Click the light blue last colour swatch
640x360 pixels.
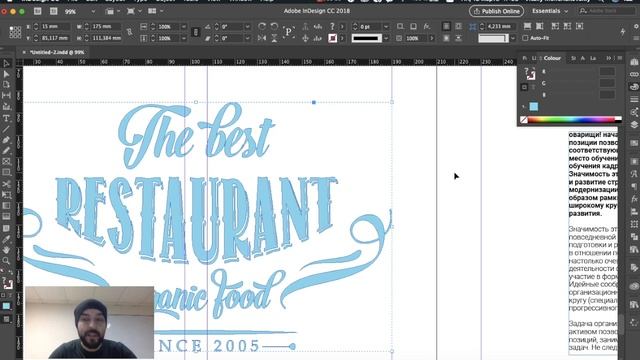click(x=533, y=107)
